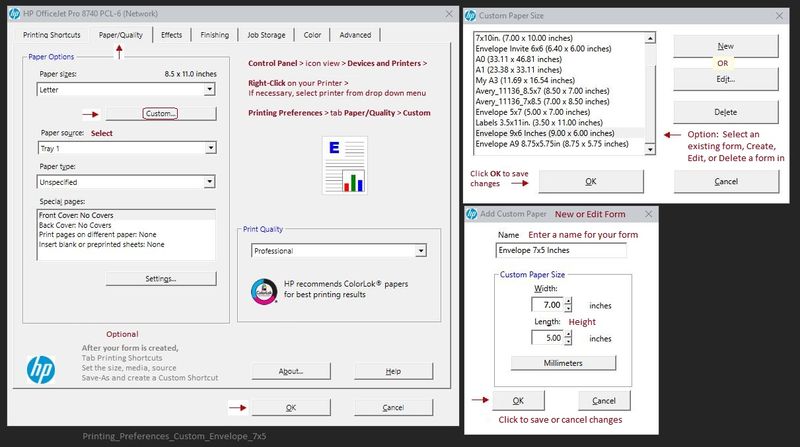The image size is (800, 447).
Task: Select Labels 3.5x11in. form
Action: [559, 122]
